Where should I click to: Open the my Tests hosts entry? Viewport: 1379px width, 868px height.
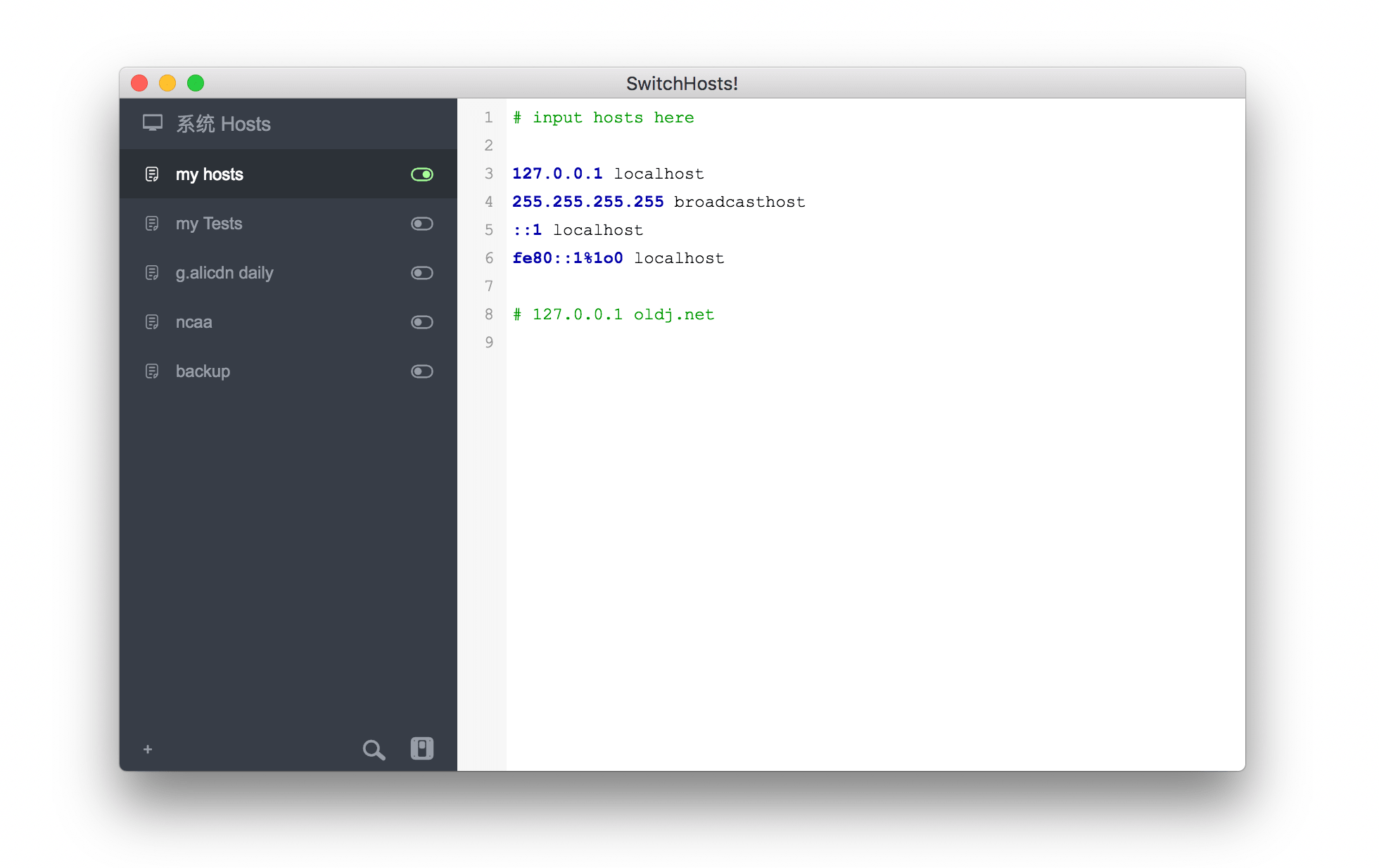pos(209,224)
